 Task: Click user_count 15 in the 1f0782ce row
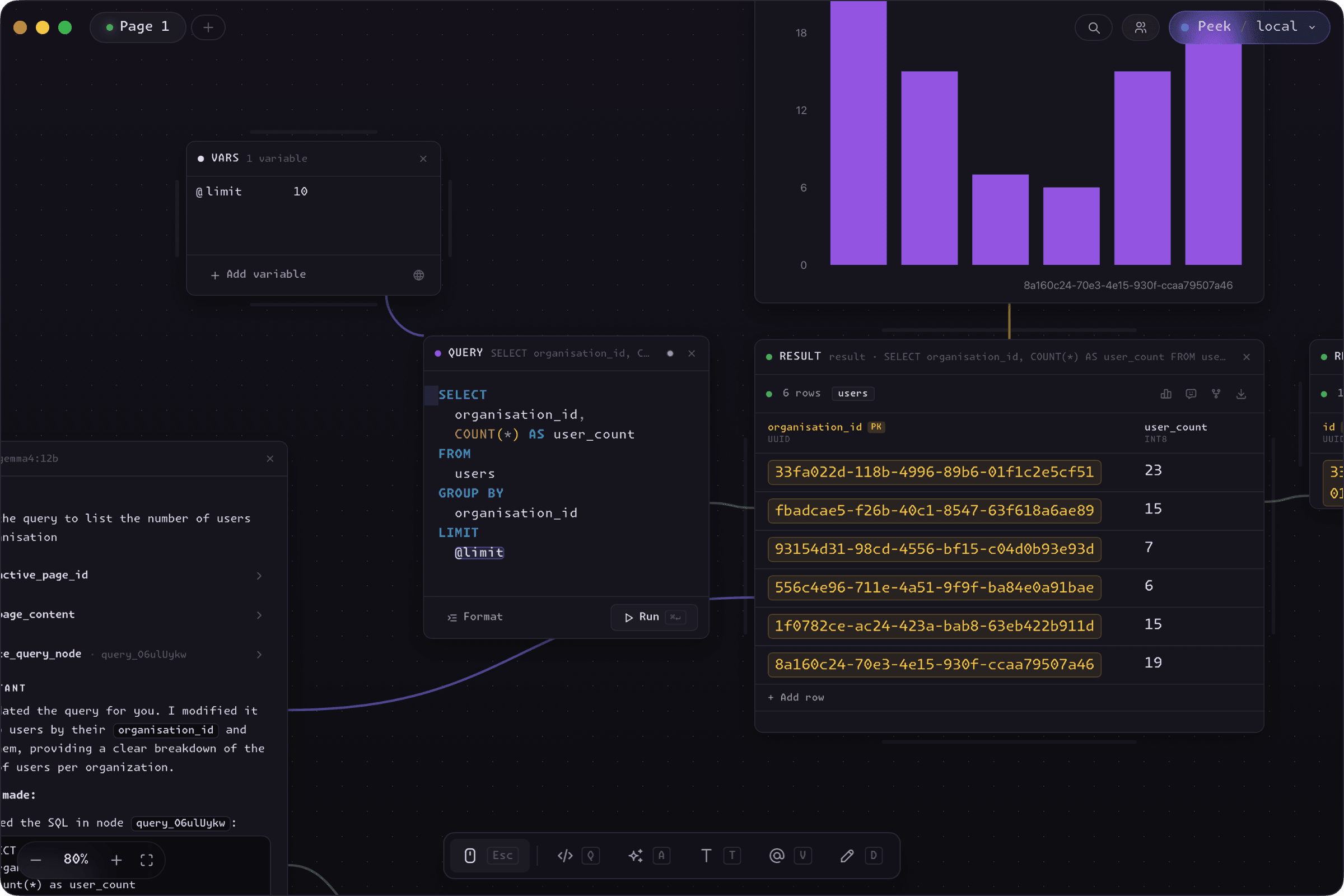1153,624
